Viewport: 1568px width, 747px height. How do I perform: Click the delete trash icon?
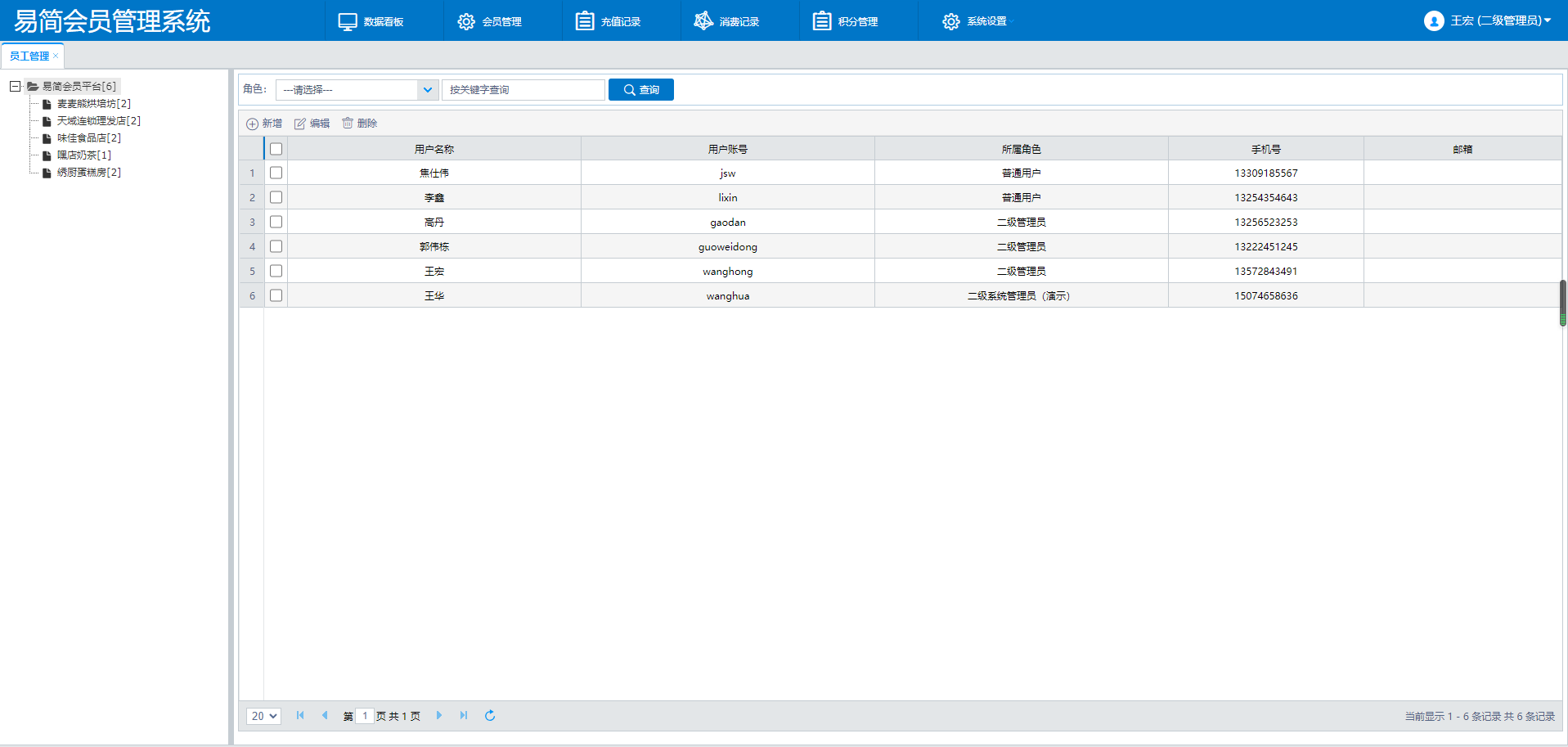[x=348, y=124]
